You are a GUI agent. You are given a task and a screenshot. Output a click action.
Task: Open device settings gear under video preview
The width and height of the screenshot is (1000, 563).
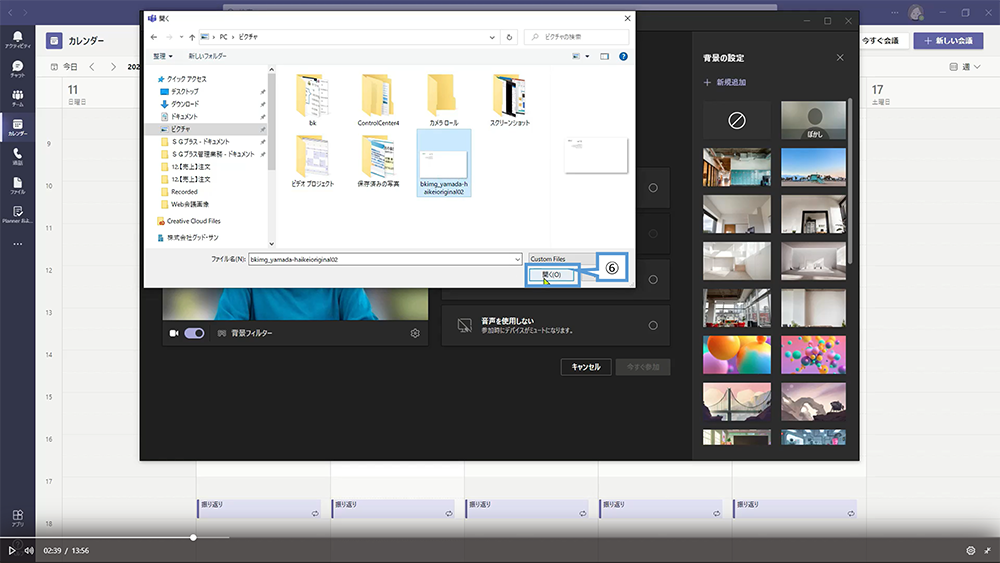(415, 333)
